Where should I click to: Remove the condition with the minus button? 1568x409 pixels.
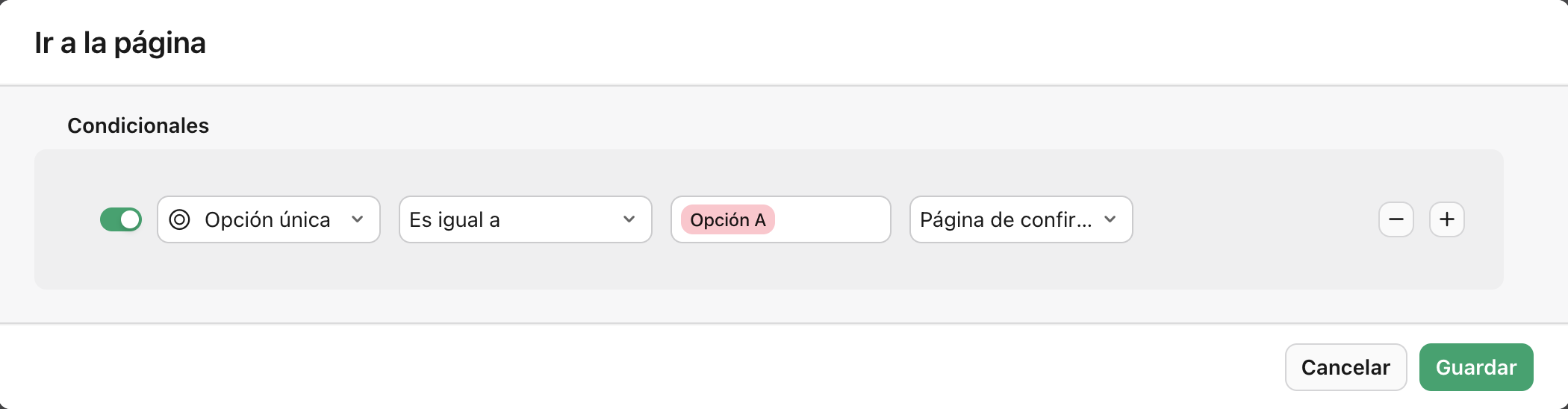1396,219
